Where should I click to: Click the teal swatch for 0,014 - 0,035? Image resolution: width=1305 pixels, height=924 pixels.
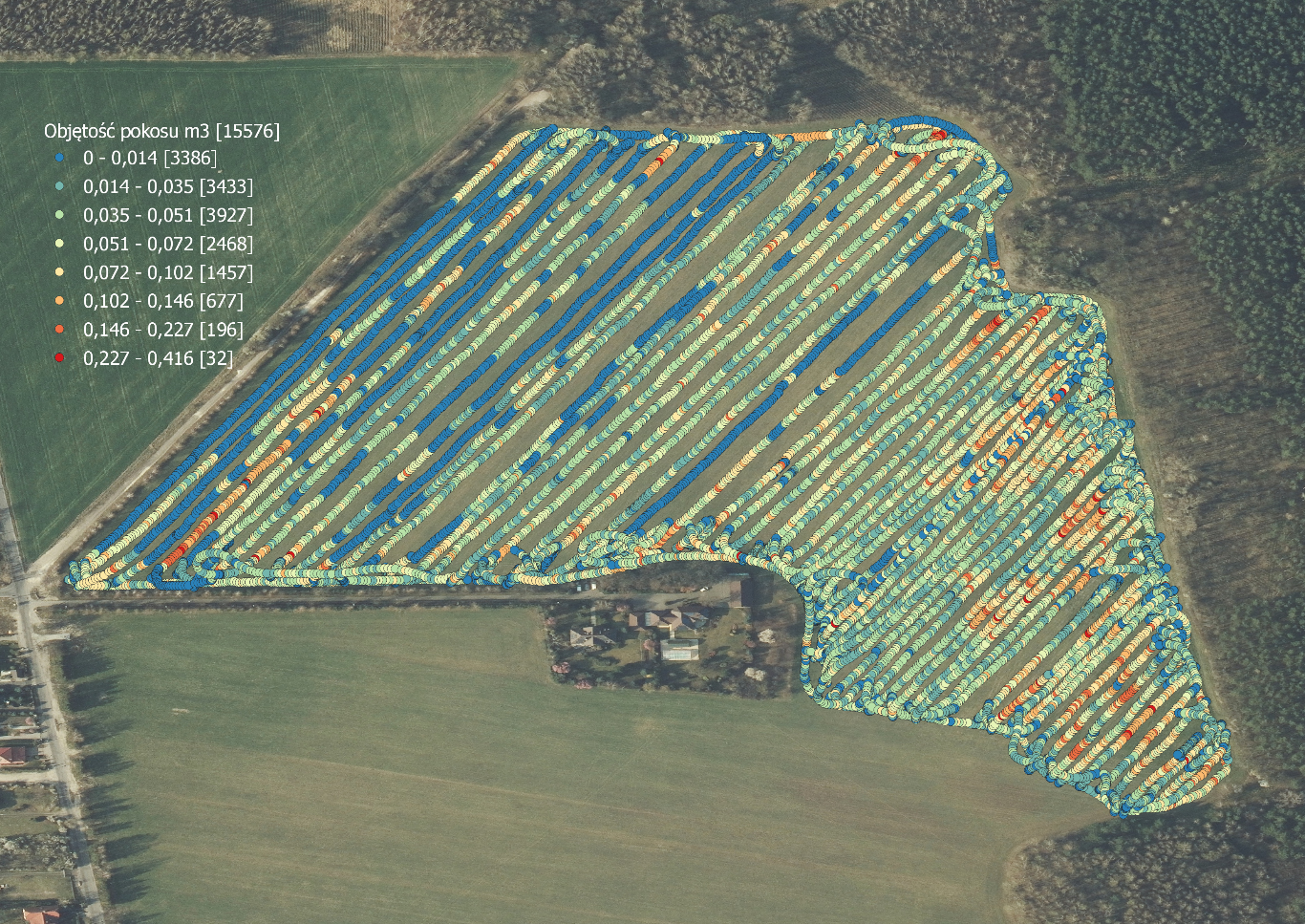click(x=59, y=186)
